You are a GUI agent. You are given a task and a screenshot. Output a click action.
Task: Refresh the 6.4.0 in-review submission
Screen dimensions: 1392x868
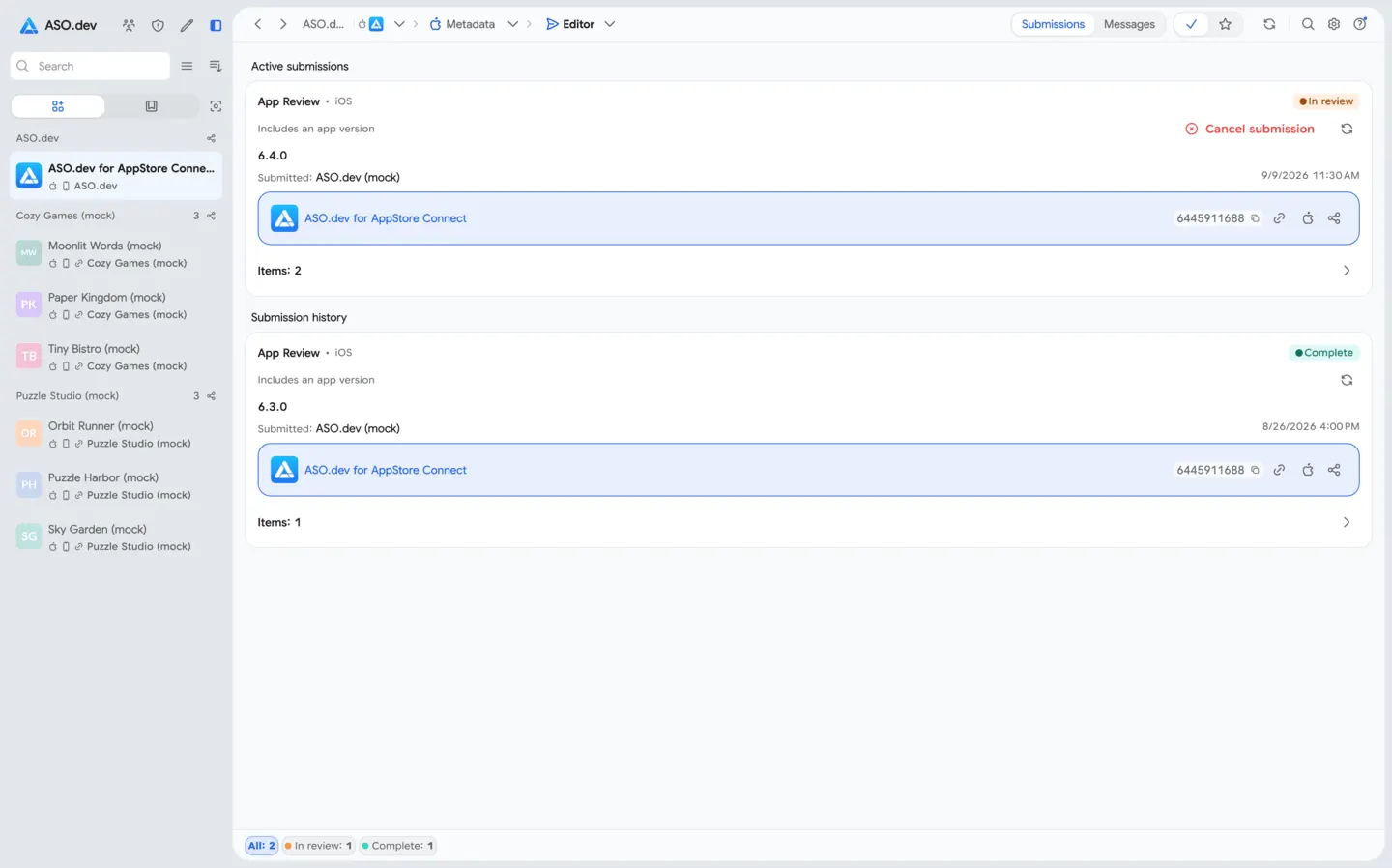tap(1347, 129)
